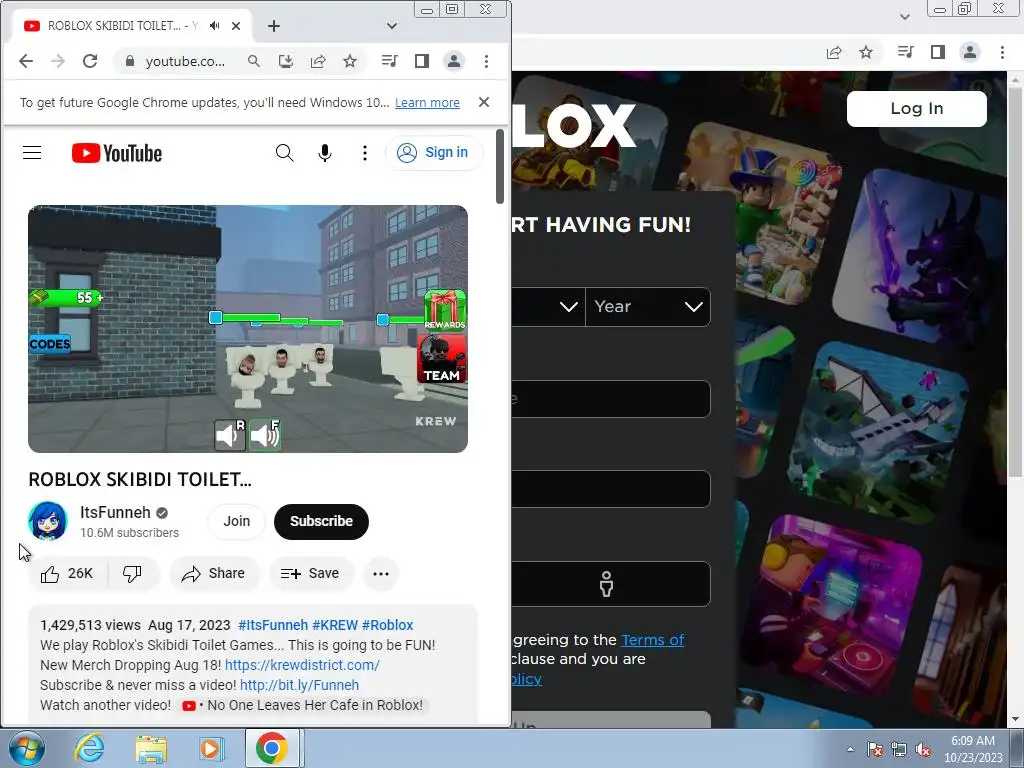This screenshot has width=1024, height=768.
Task: Go forward in the YouTube Chrome window
Action: pyautogui.click(x=57, y=61)
